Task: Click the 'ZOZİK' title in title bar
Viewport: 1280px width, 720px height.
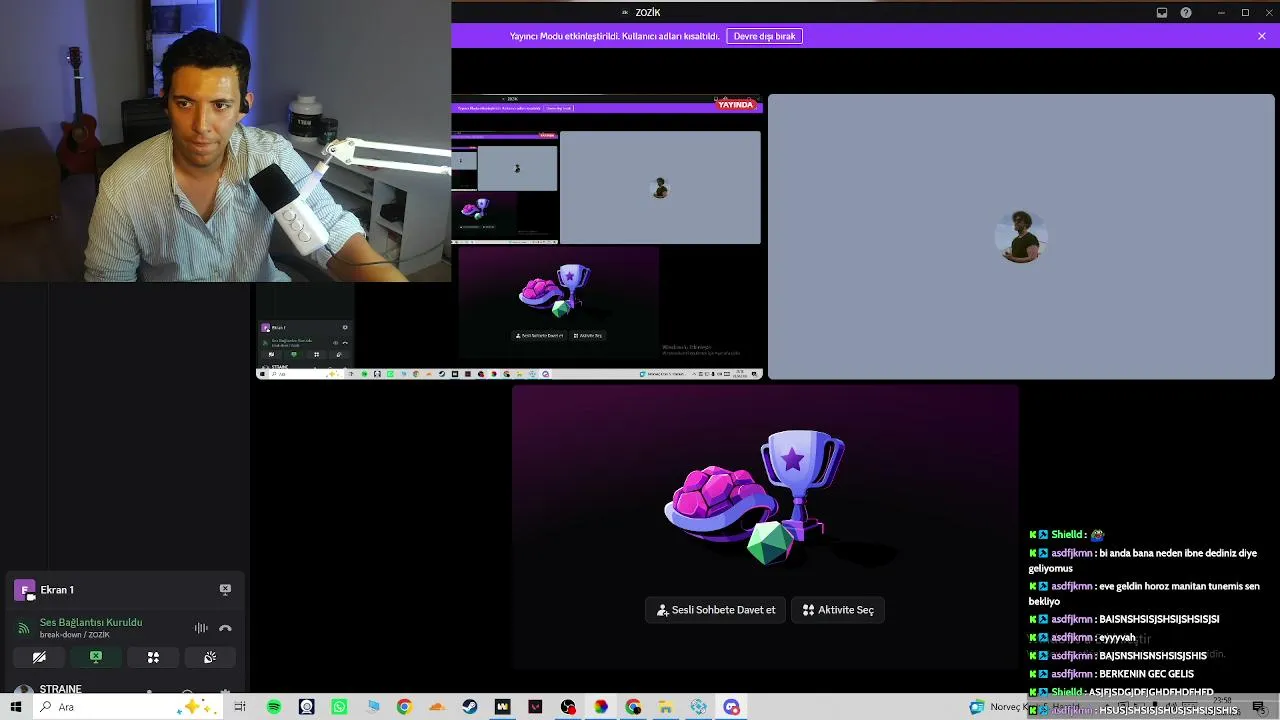Action: pyautogui.click(x=648, y=13)
